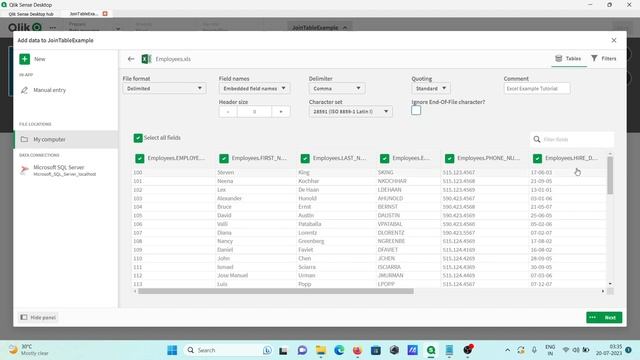The image size is (640, 360).
Task: Toggle Select all fields checkbox
Action: (138, 138)
